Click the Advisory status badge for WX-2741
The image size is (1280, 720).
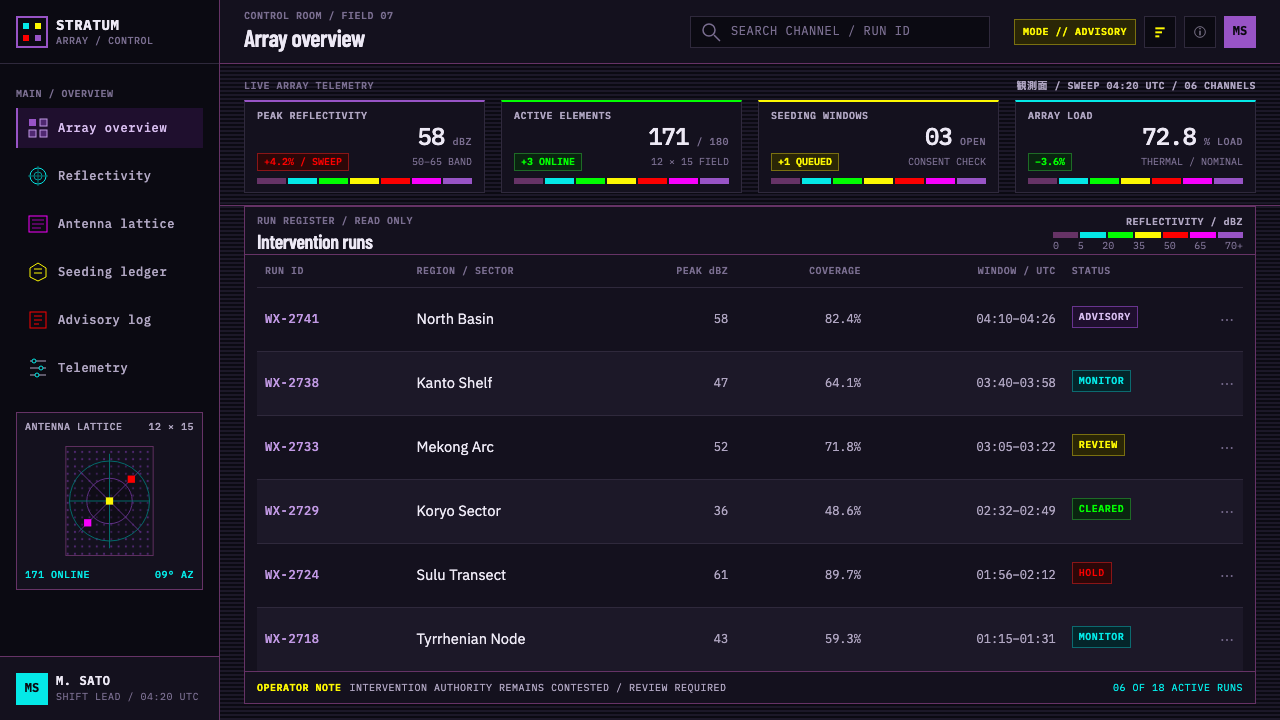click(x=1105, y=317)
